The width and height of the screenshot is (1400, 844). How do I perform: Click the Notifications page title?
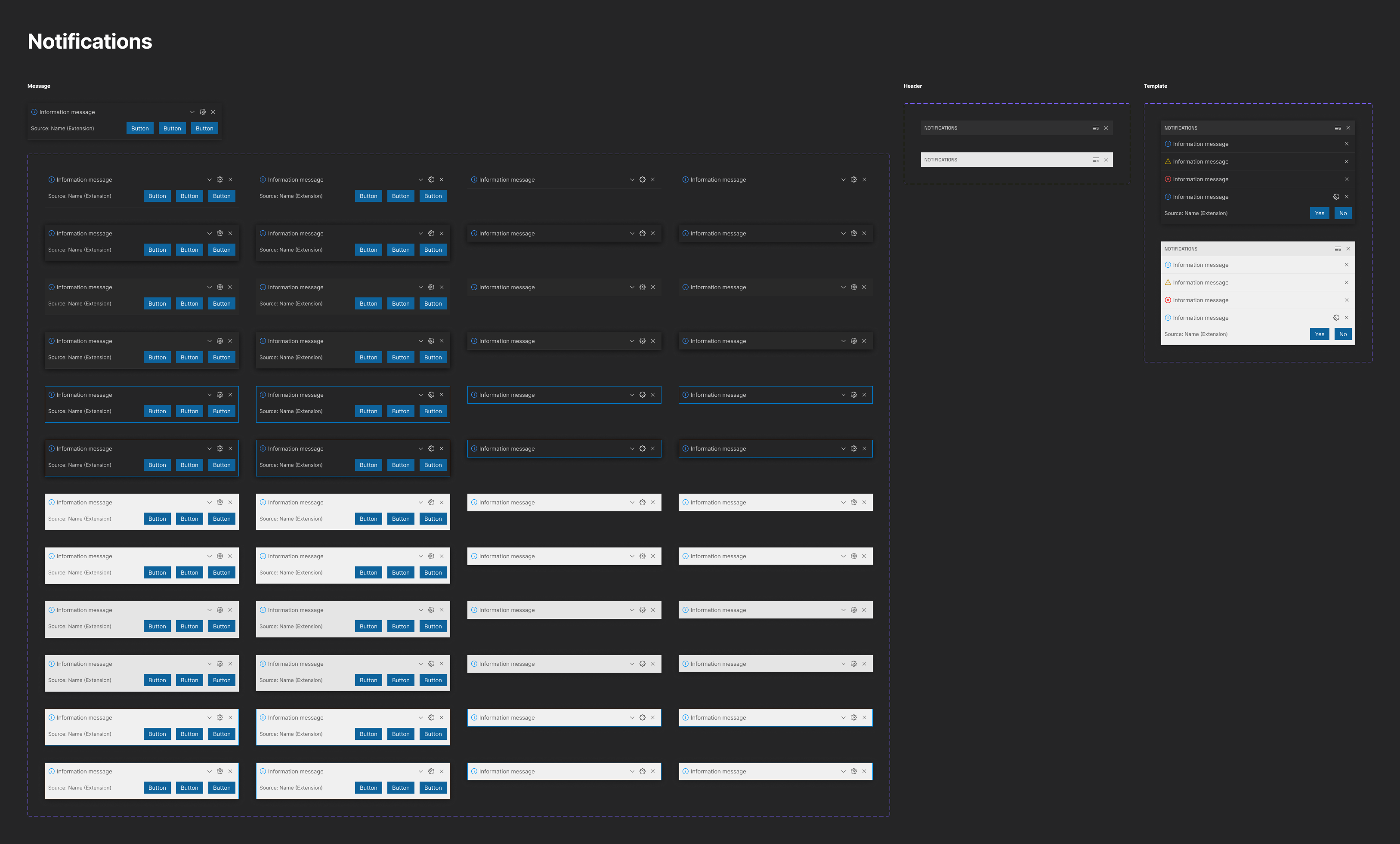tap(90, 41)
